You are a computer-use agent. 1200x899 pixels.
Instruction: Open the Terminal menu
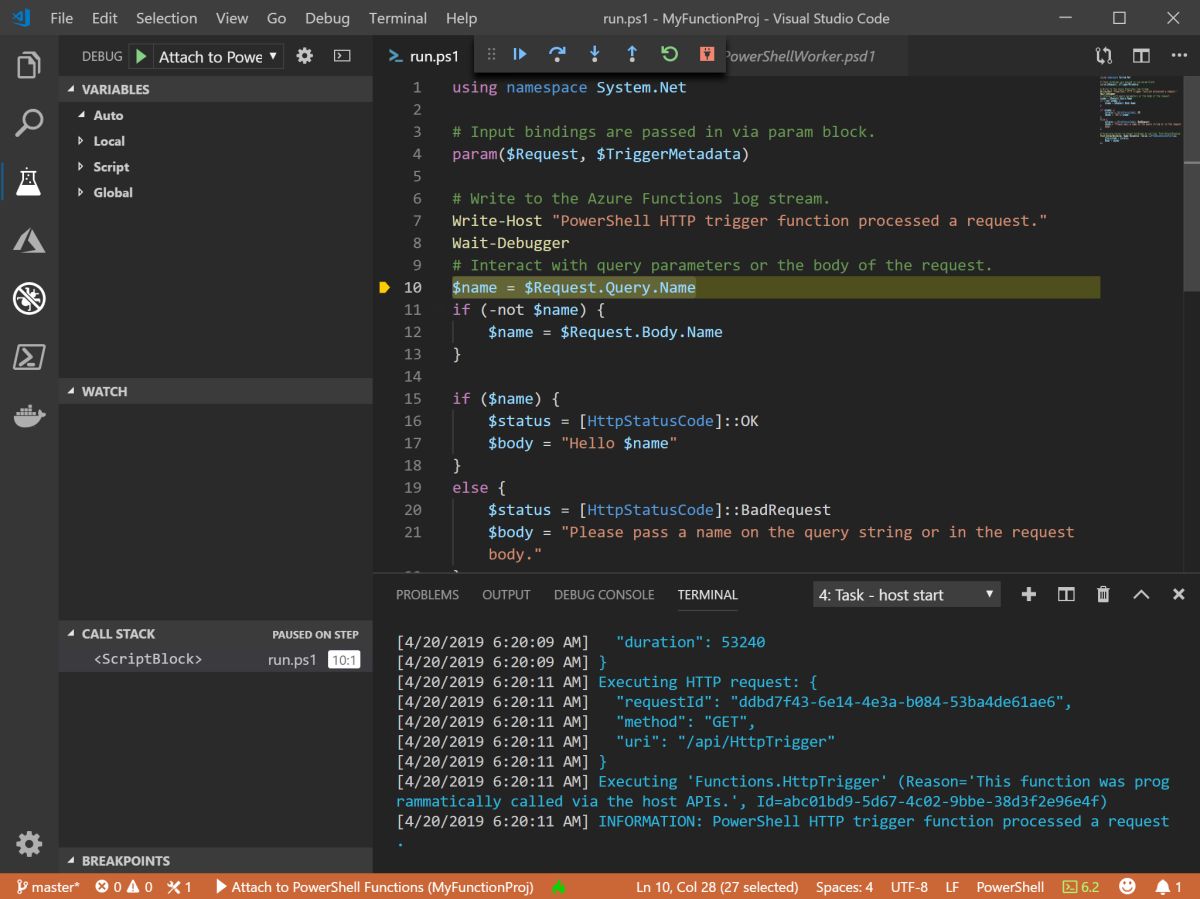pyautogui.click(x=396, y=18)
